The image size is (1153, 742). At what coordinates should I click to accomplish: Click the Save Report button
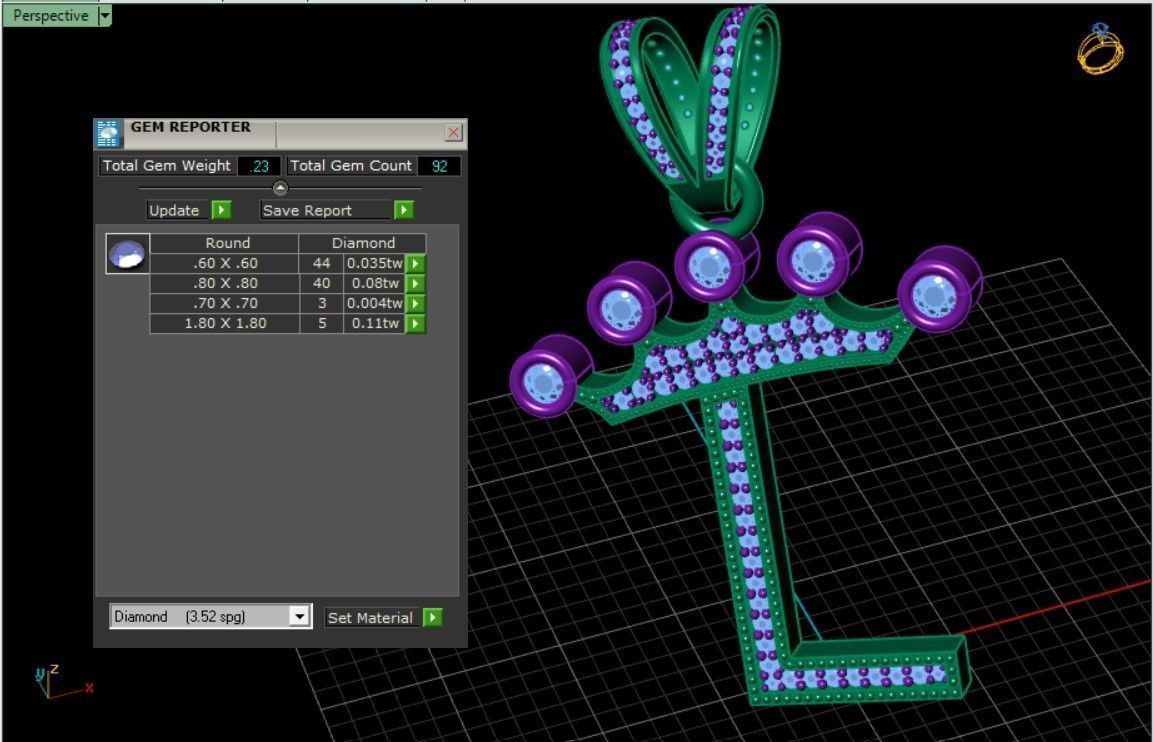pyautogui.click(x=326, y=210)
